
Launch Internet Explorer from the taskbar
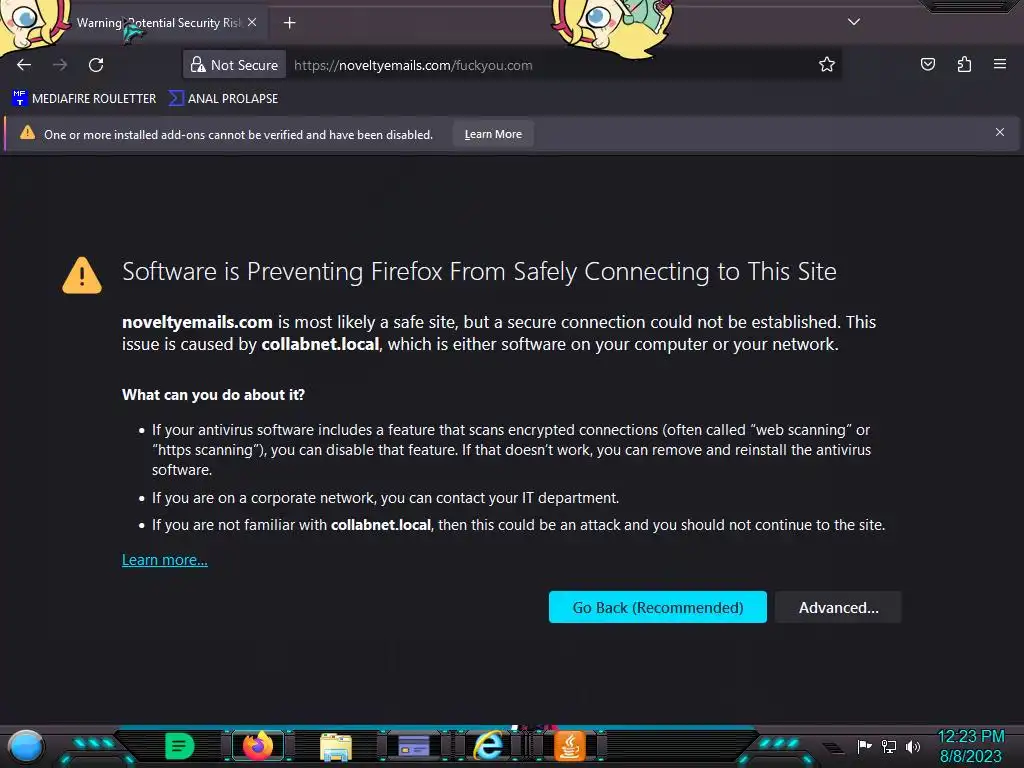tap(490, 746)
